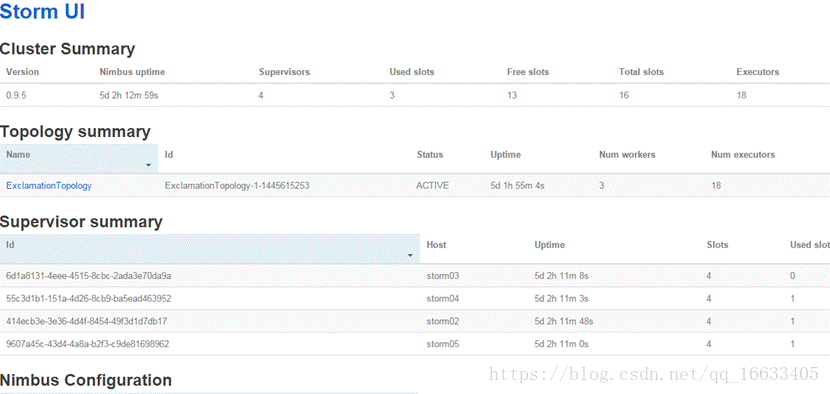Sort topologies by Num executors header
This screenshot has height=394, width=830.
click(743, 155)
